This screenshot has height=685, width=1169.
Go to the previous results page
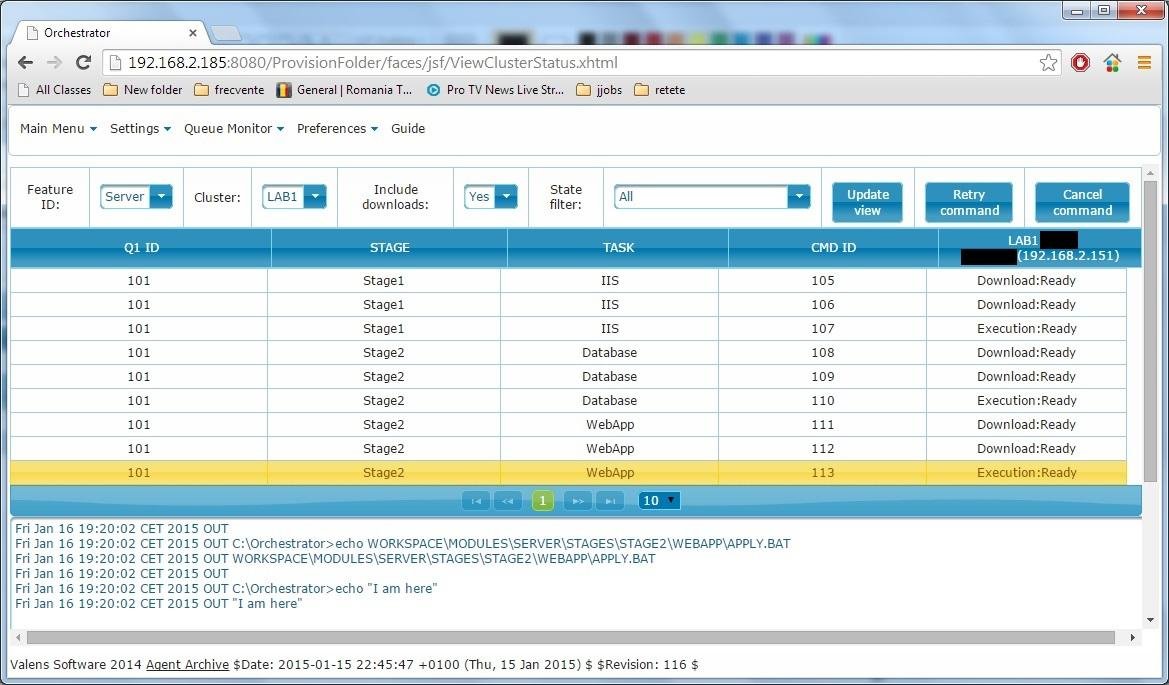point(509,500)
